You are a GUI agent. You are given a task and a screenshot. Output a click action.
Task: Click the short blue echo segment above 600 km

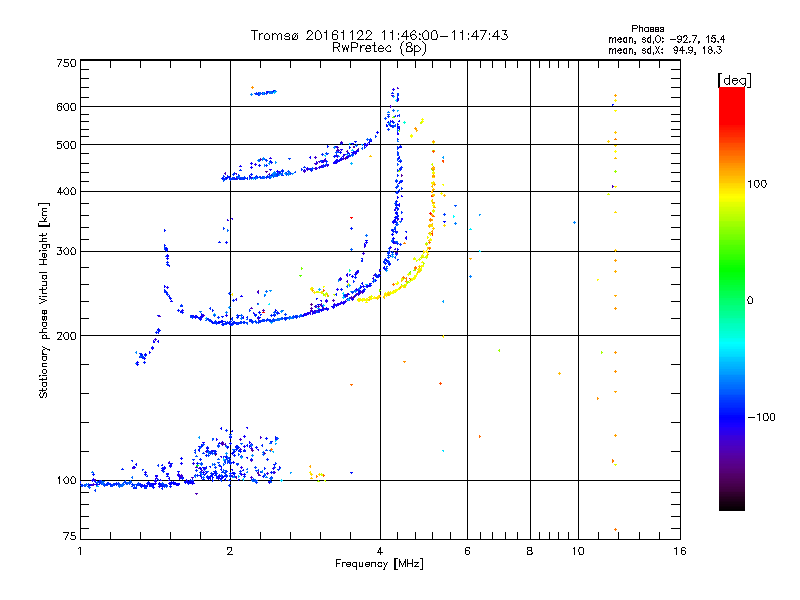[263, 93]
